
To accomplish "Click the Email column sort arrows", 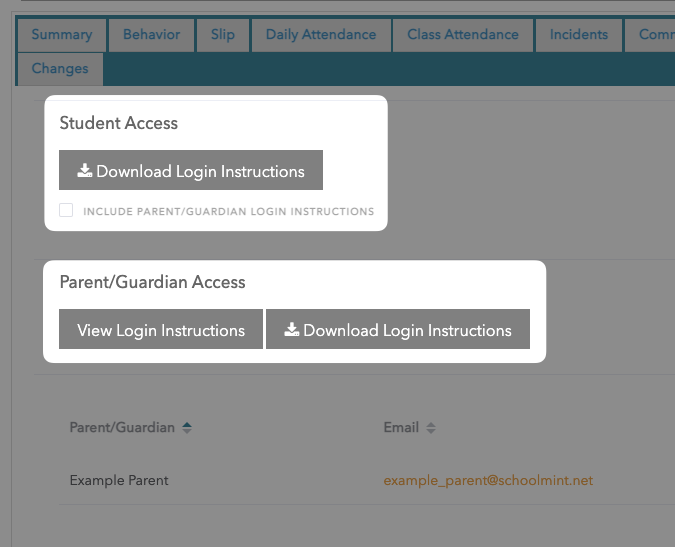I will pyautogui.click(x=431, y=428).
